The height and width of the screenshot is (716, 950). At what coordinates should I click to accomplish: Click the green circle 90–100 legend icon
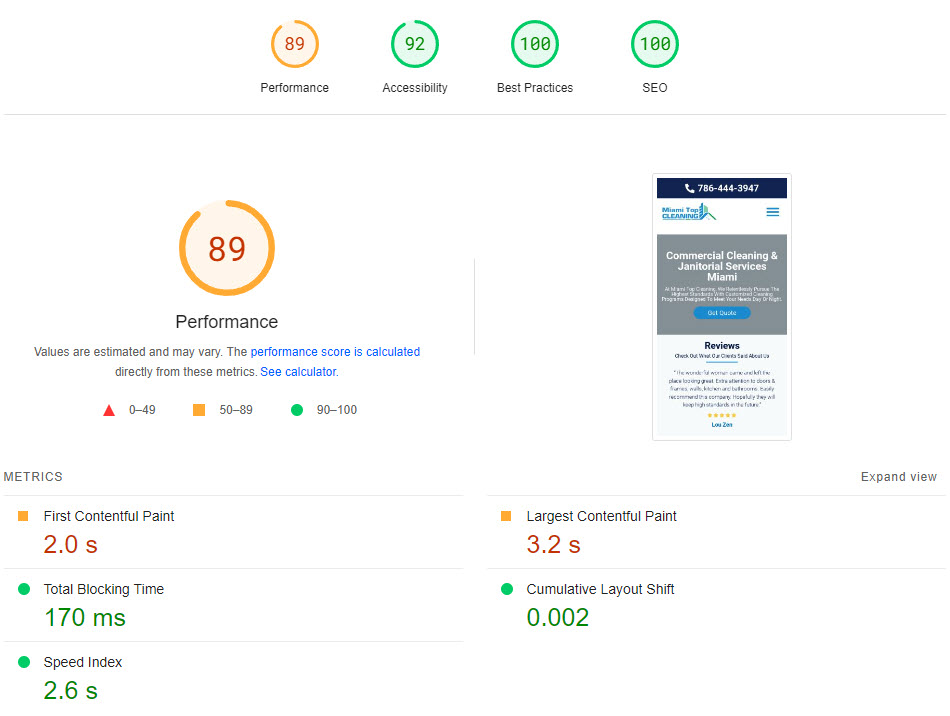[297, 410]
